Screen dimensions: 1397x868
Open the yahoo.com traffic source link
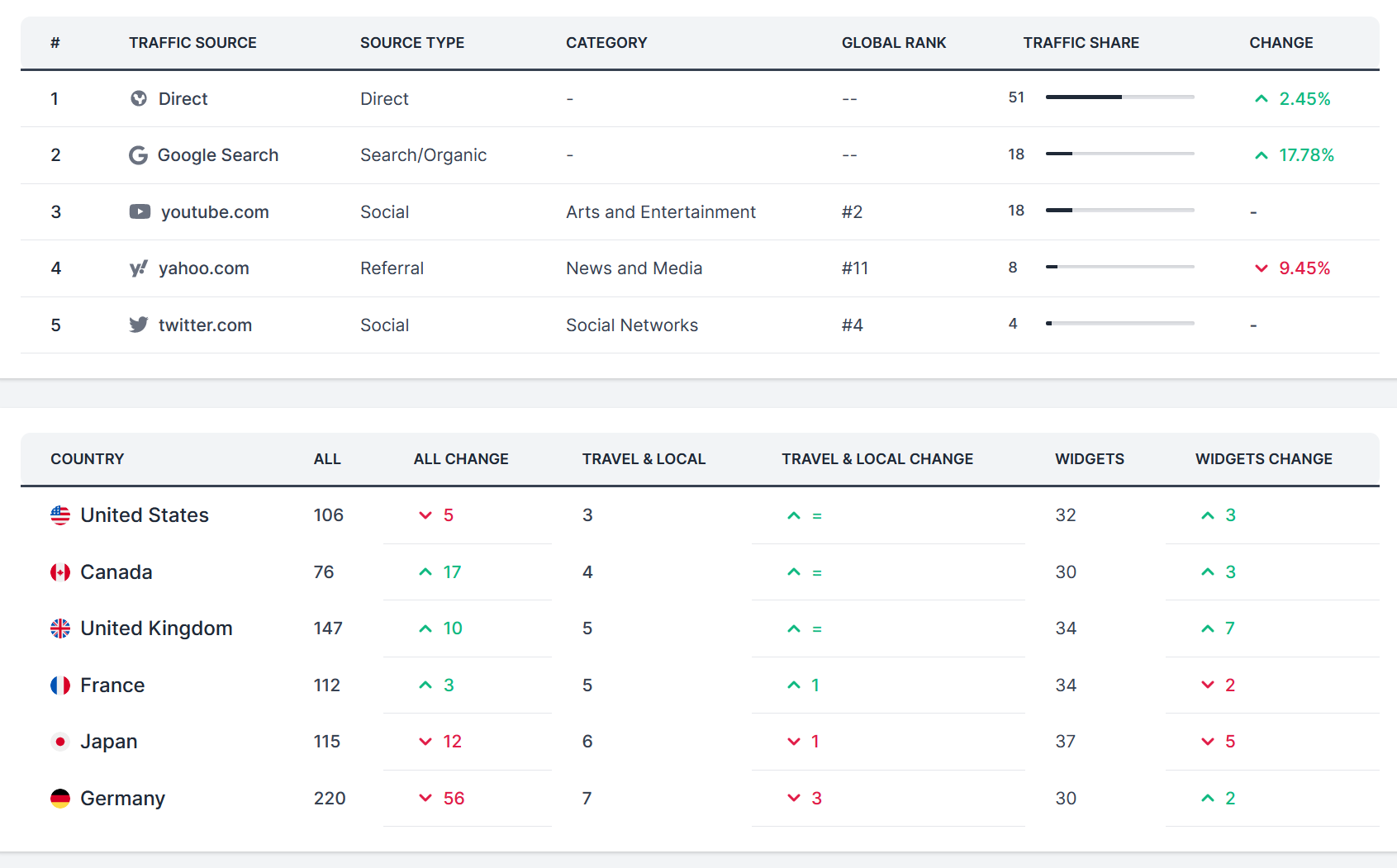point(203,268)
